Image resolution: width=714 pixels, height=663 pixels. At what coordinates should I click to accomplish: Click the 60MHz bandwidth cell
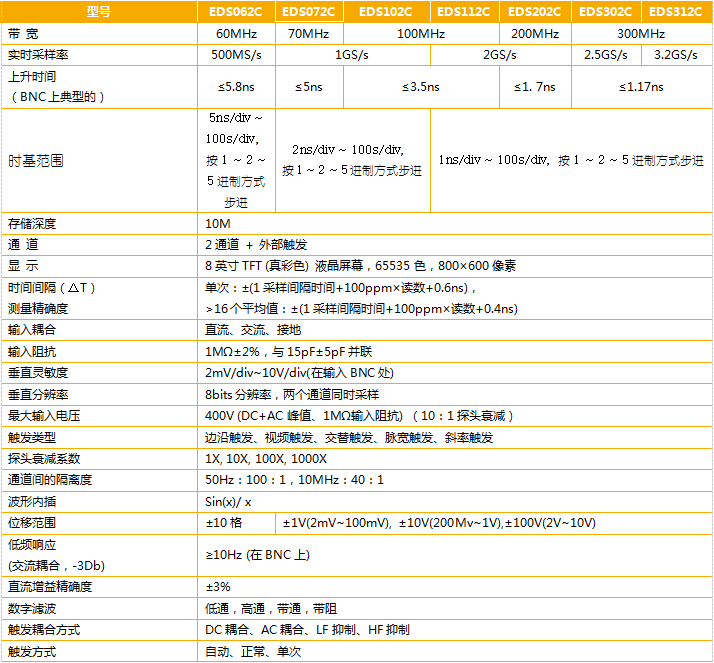pos(236,33)
